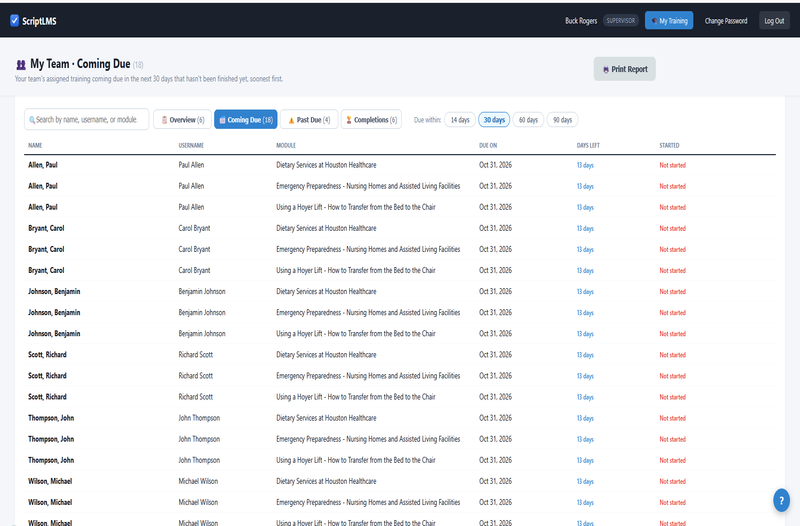Viewport: 800px width, 526px height.
Task: Click the My Team people icon
Action: click(x=21, y=65)
